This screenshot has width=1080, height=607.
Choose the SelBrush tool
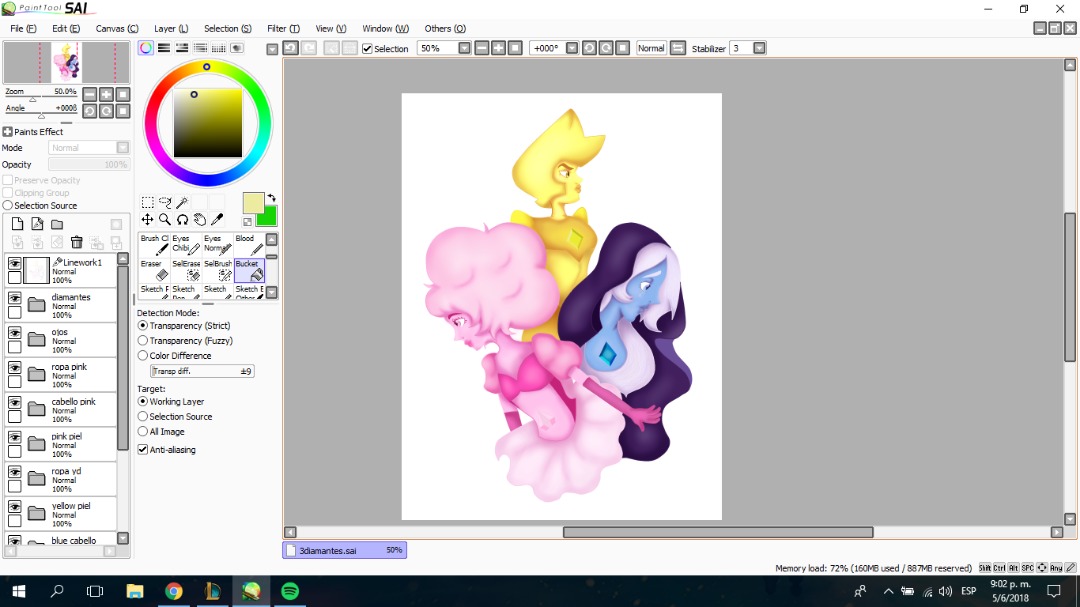[x=218, y=270]
